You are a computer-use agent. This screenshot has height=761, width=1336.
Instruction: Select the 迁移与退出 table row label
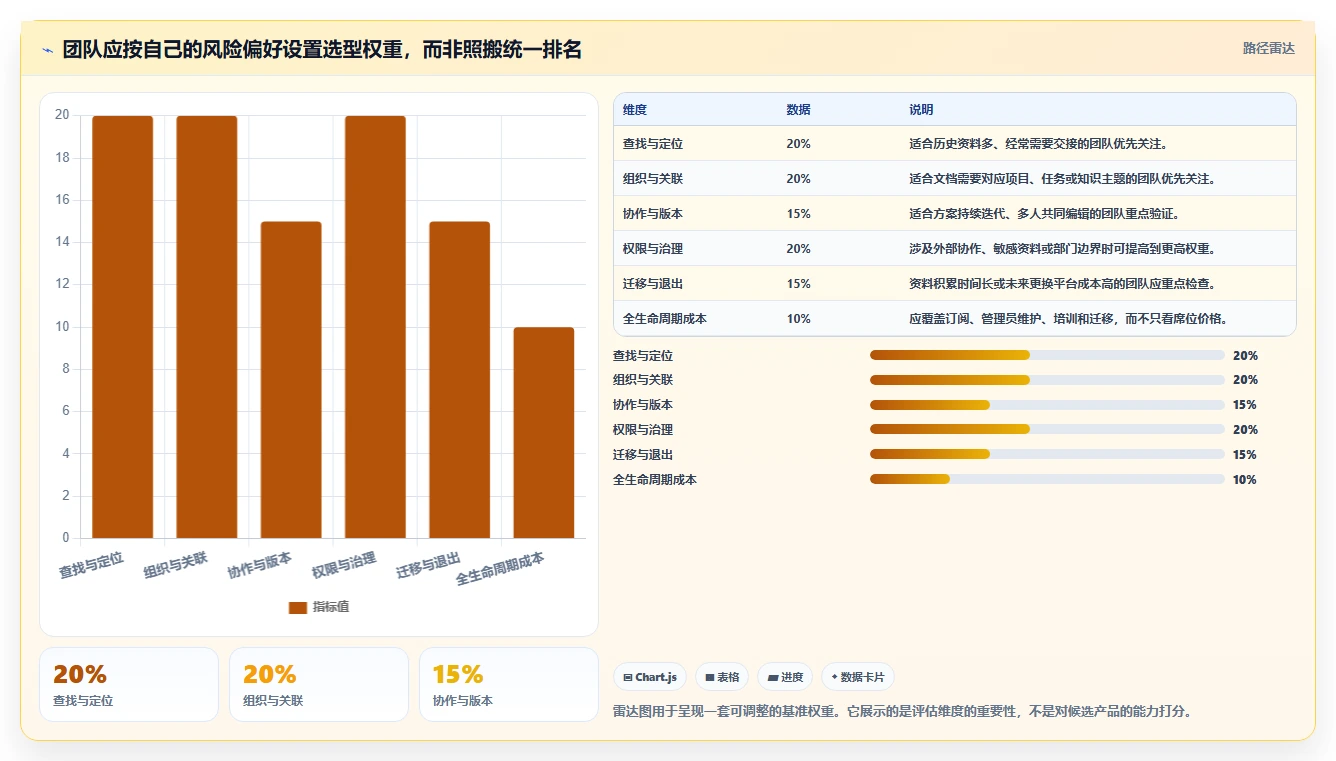(x=653, y=284)
